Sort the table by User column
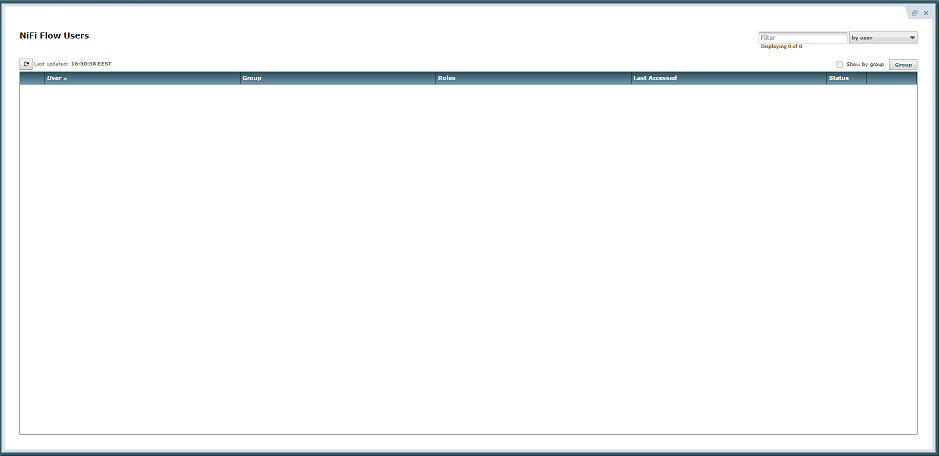Image resolution: width=939 pixels, height=456 pixels. (142, 78)
